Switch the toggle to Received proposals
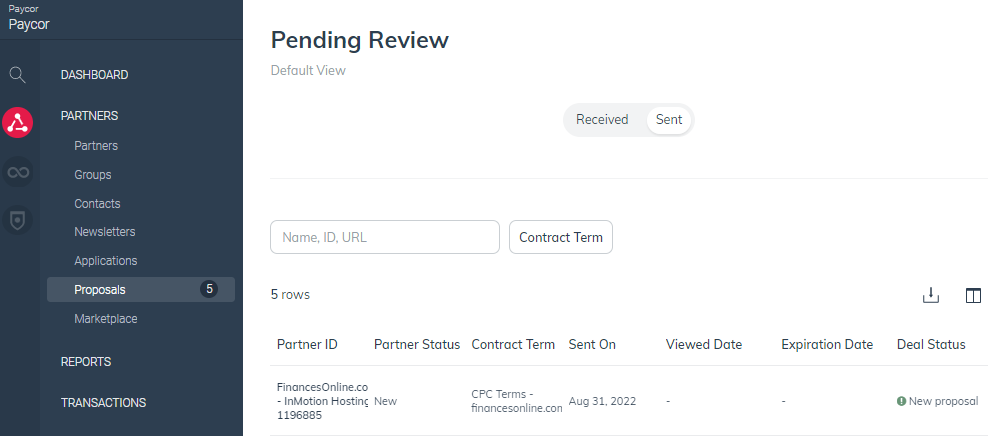This screenshot has width=1006, height=436. click(602, 120)
